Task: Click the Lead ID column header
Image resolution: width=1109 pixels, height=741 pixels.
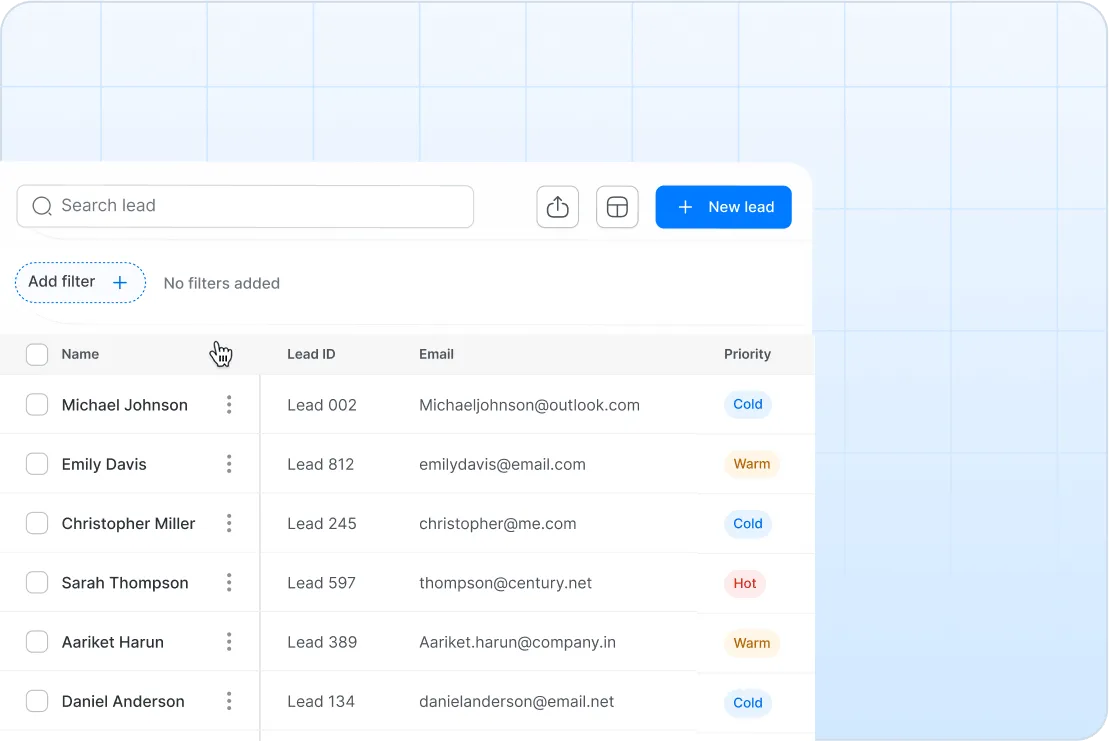Action: point(311,354)
